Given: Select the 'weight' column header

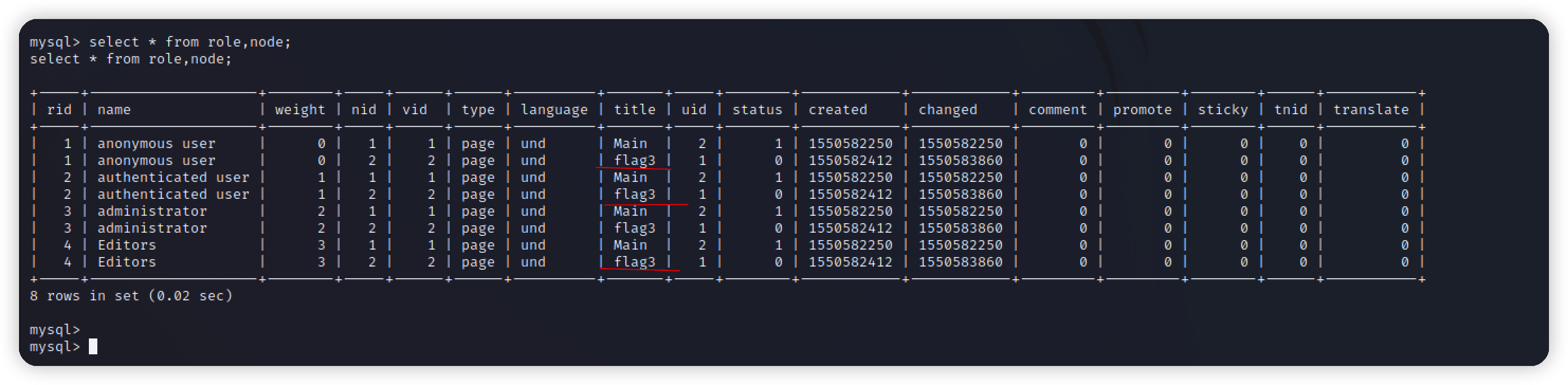Looking at the screenshot, I should pos(300,110).
